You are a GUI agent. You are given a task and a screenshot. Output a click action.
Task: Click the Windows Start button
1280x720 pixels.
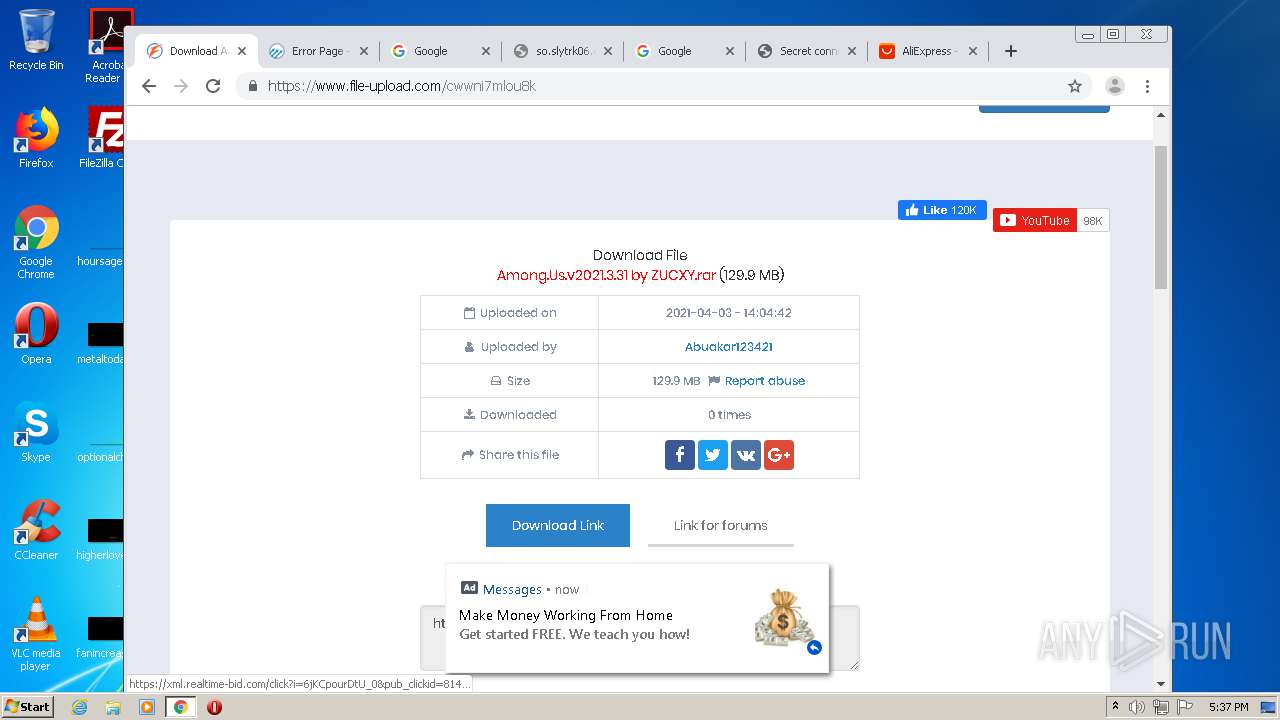tap(27, 706)
